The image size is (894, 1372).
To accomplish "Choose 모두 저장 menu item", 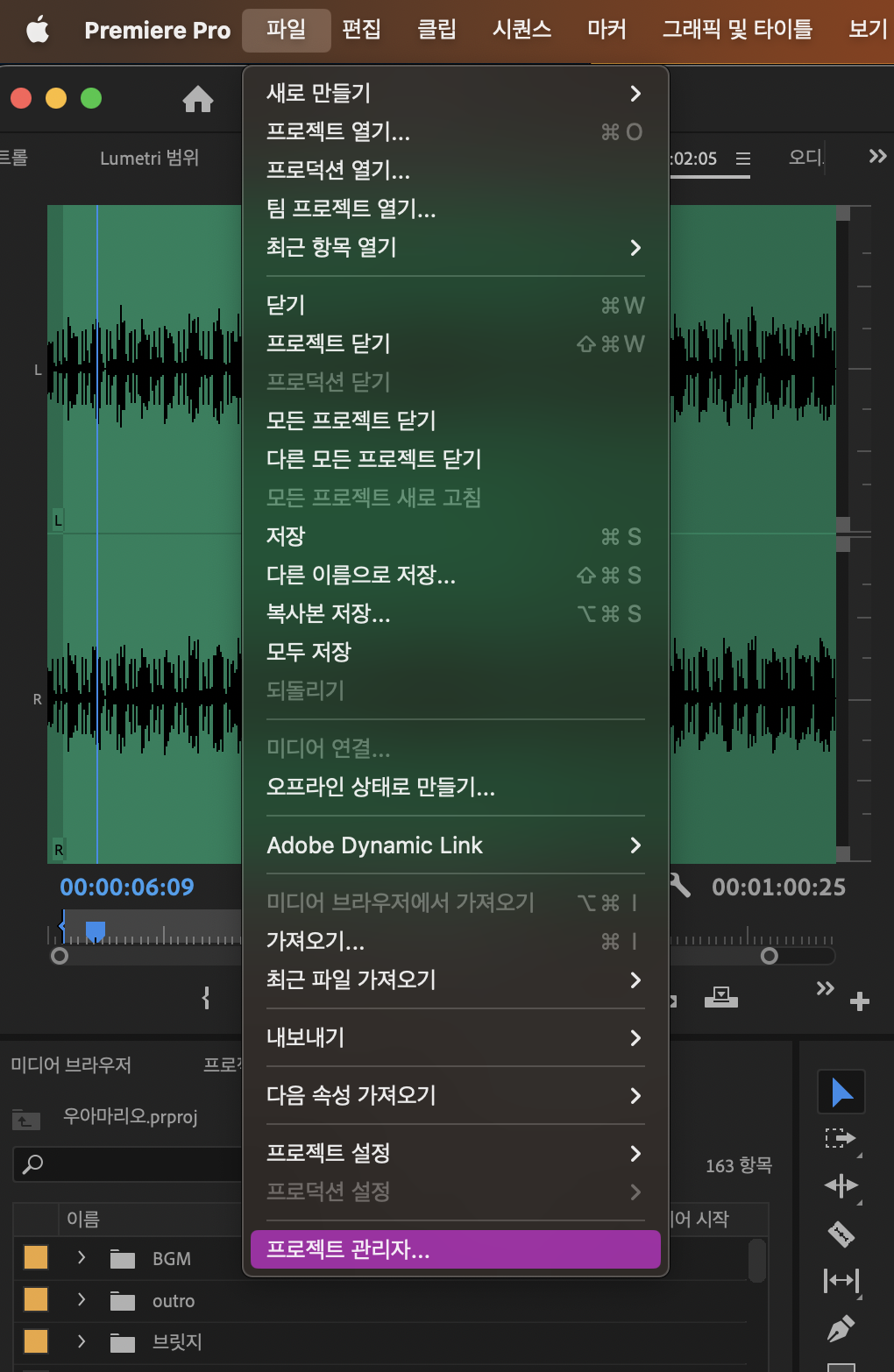I will tap(455, 652).
